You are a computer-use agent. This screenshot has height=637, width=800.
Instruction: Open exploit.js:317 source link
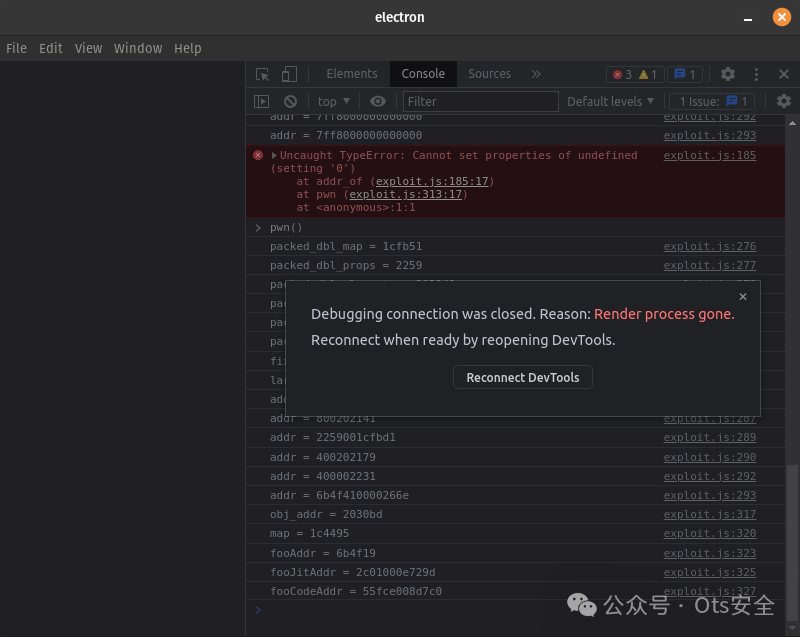(x=710, y=514)
